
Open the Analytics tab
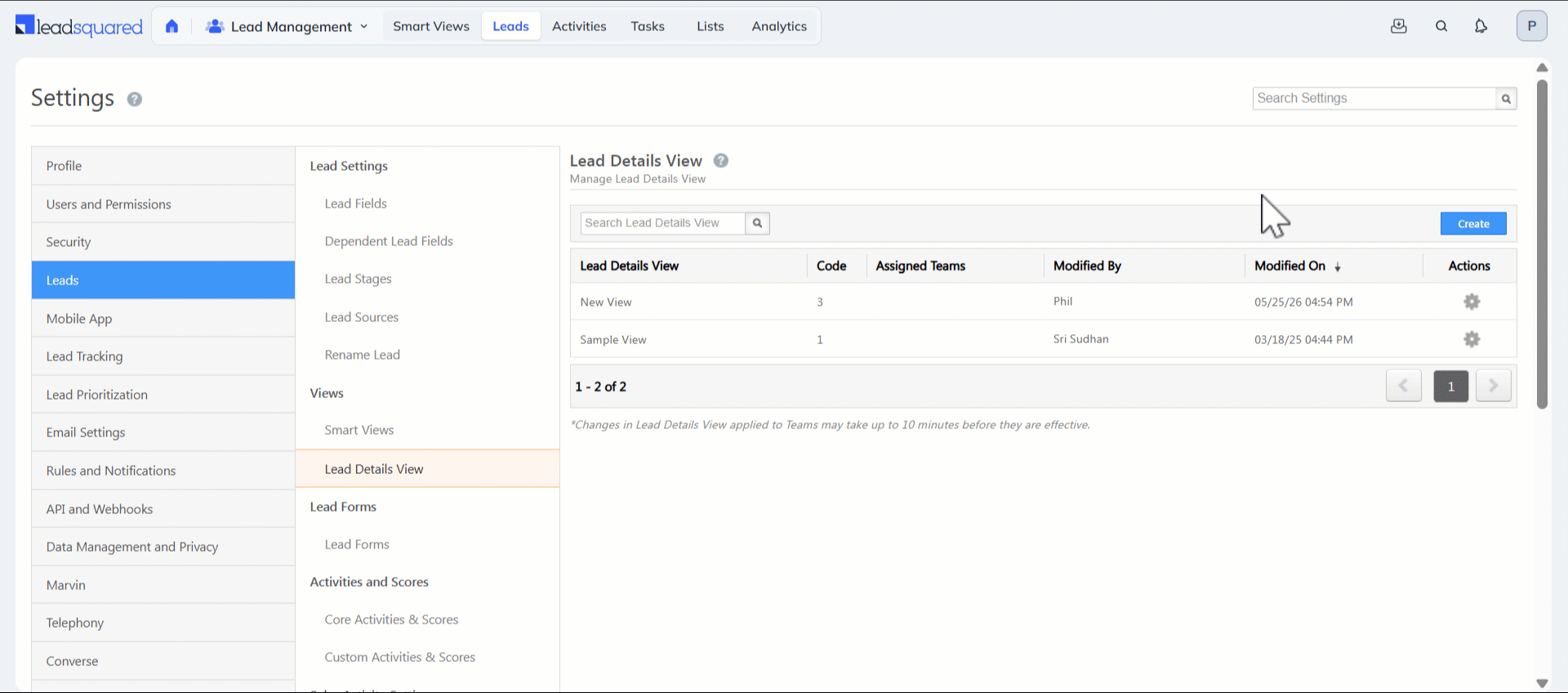coord(779,26)
